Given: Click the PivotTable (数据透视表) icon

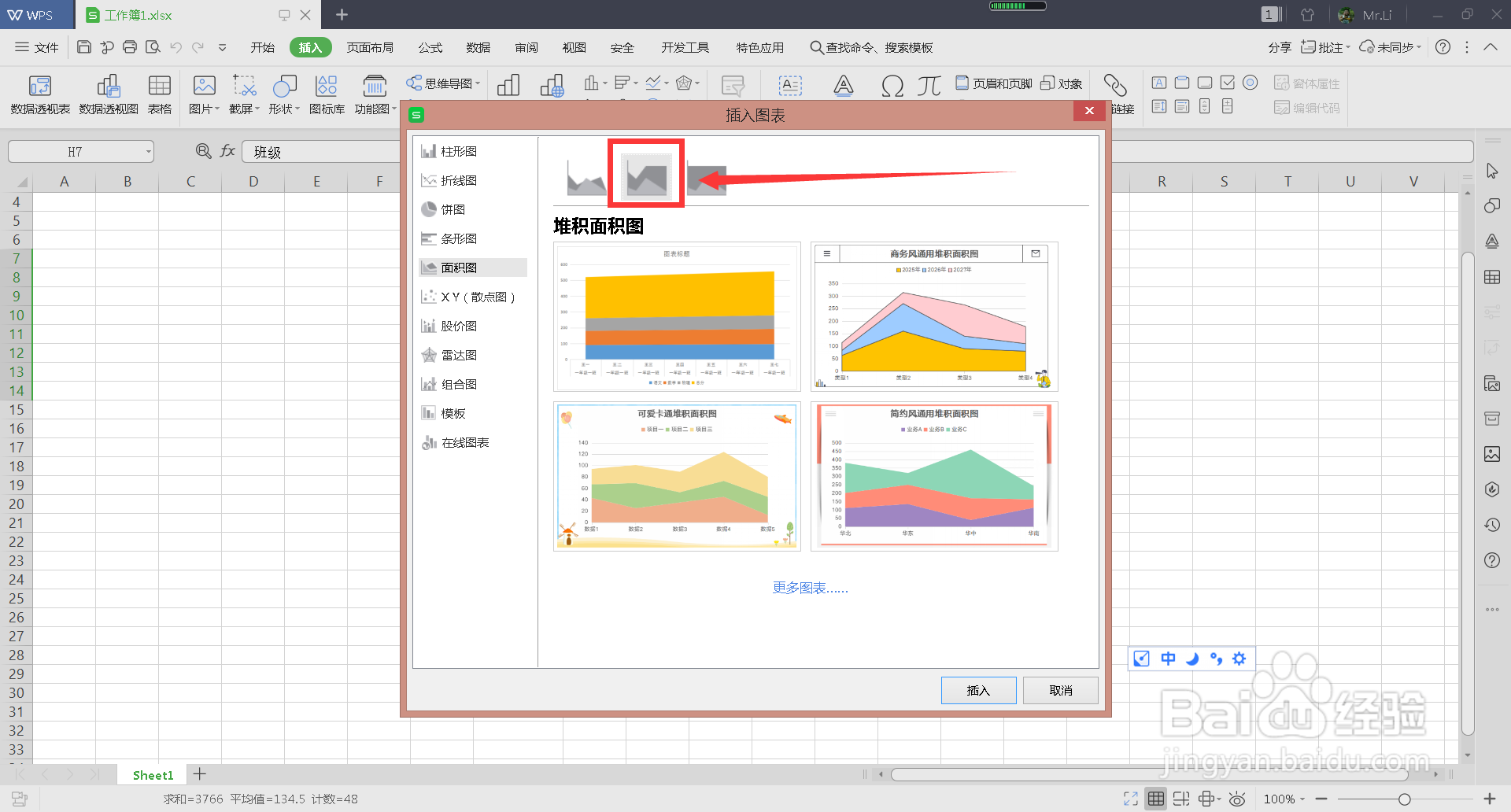Looking at the screenshot, I should tap(40, 85).
